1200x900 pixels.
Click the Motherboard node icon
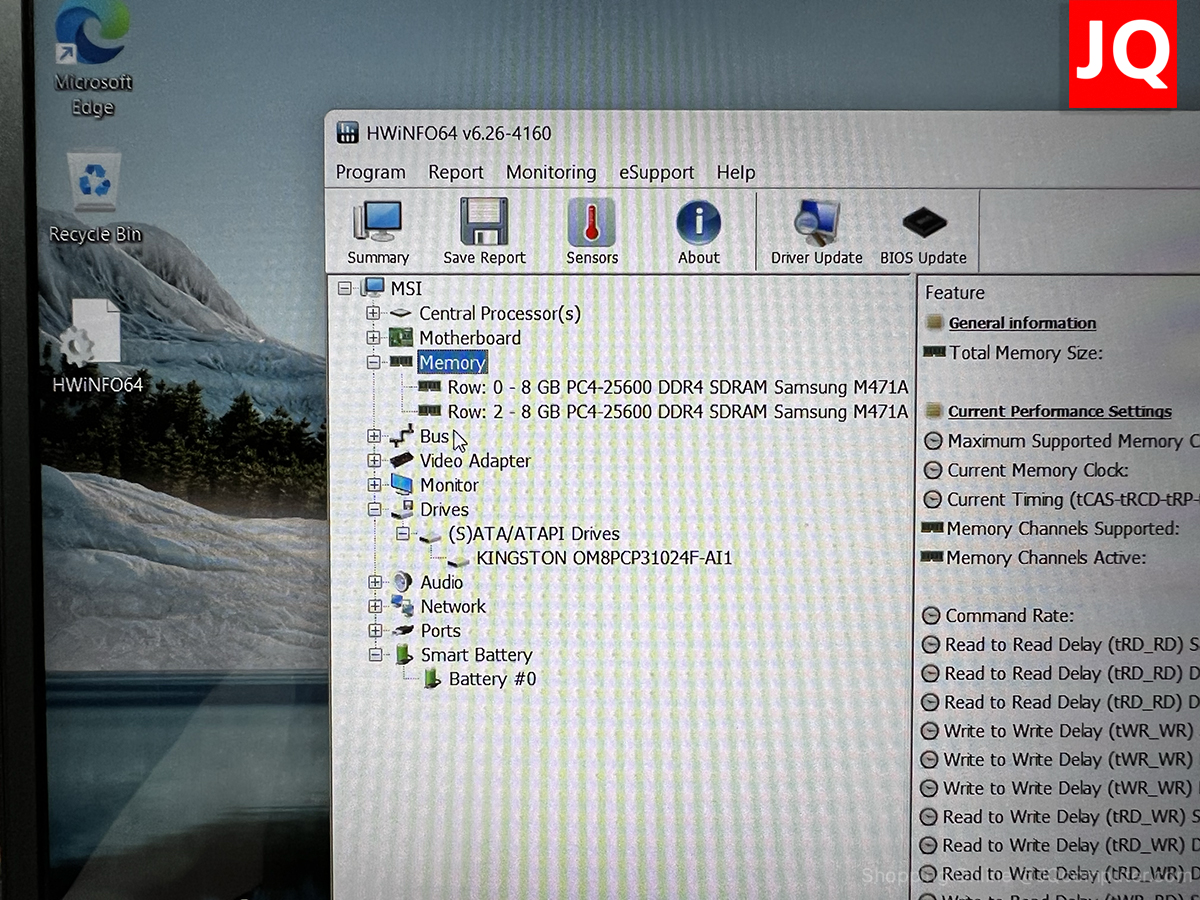click(401, 337)
